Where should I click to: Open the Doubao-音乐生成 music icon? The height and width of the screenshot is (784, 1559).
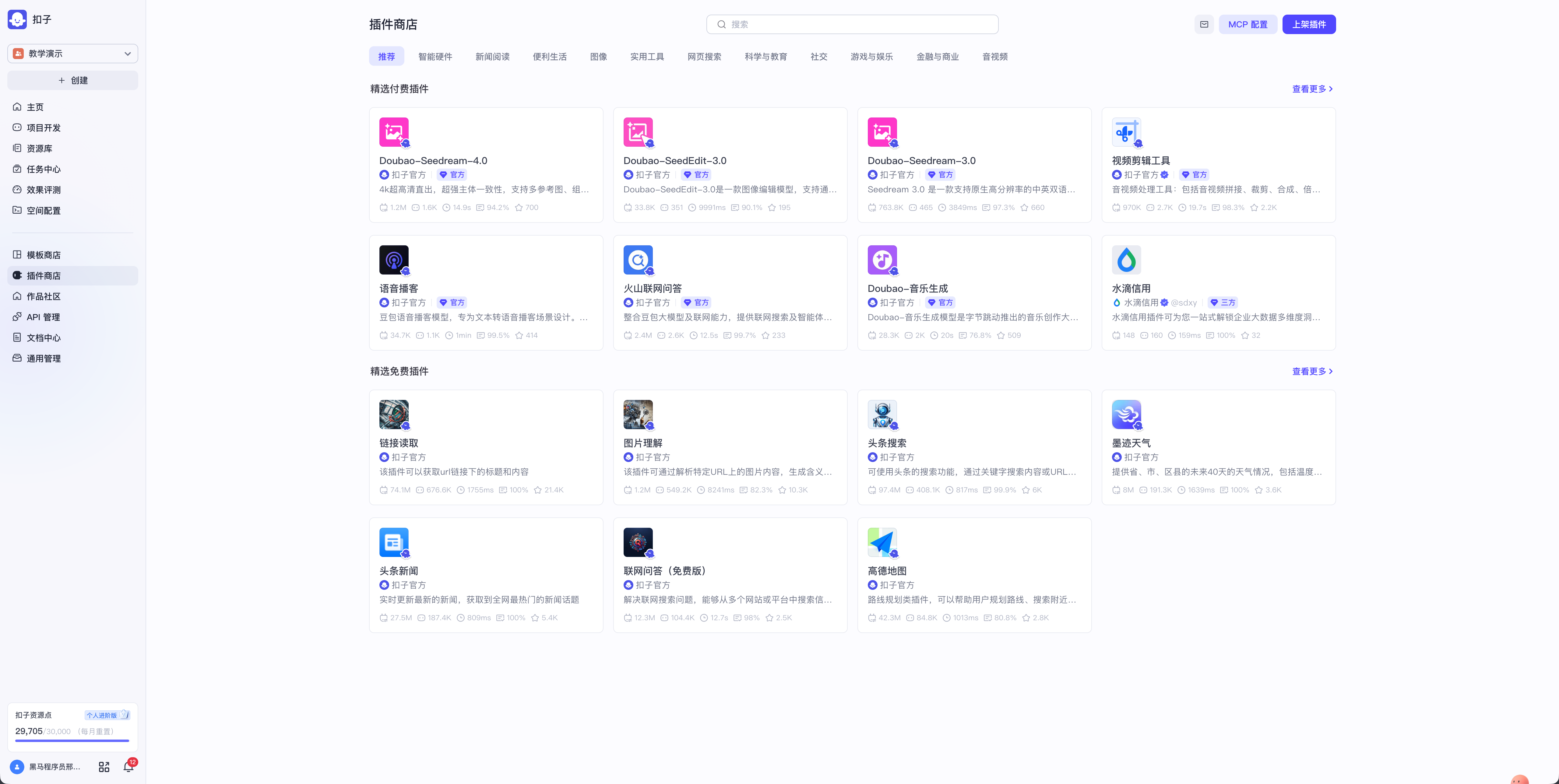[x=882, y=260]
